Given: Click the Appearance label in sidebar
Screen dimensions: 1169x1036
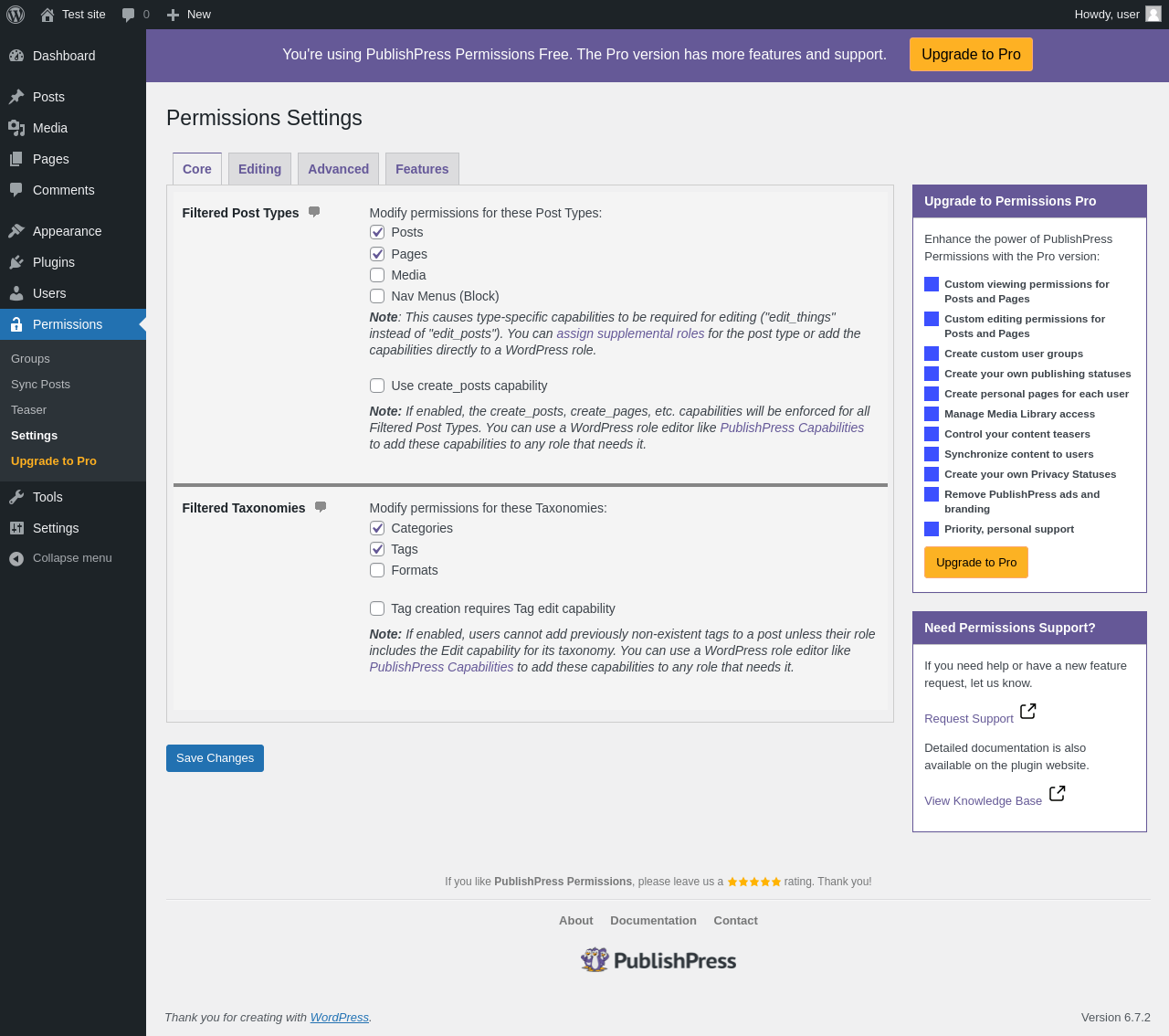Looking at the screenshot, I should (68, 231).
